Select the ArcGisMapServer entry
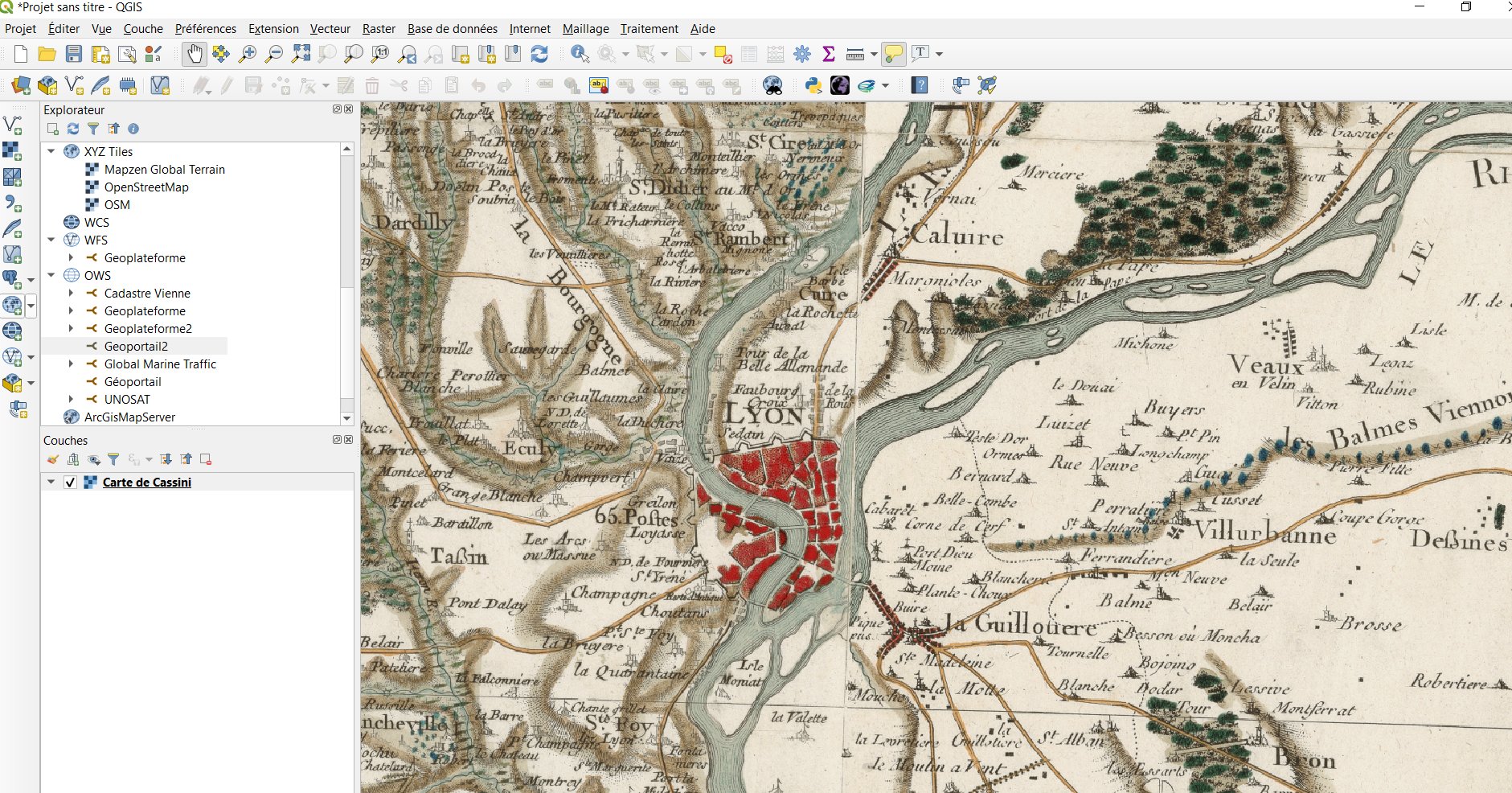This screenshot has width=1512, height=793. pos(129,417)
